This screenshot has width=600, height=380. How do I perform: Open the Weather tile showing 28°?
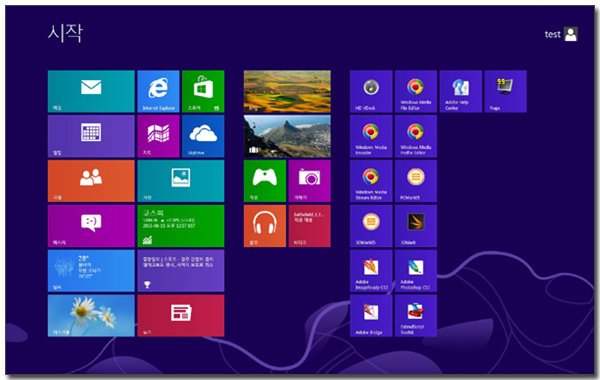pyautogui.click(x=91, y=271)
